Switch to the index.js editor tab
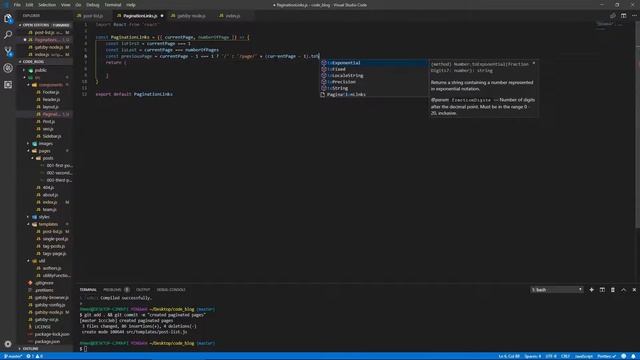 233,16
